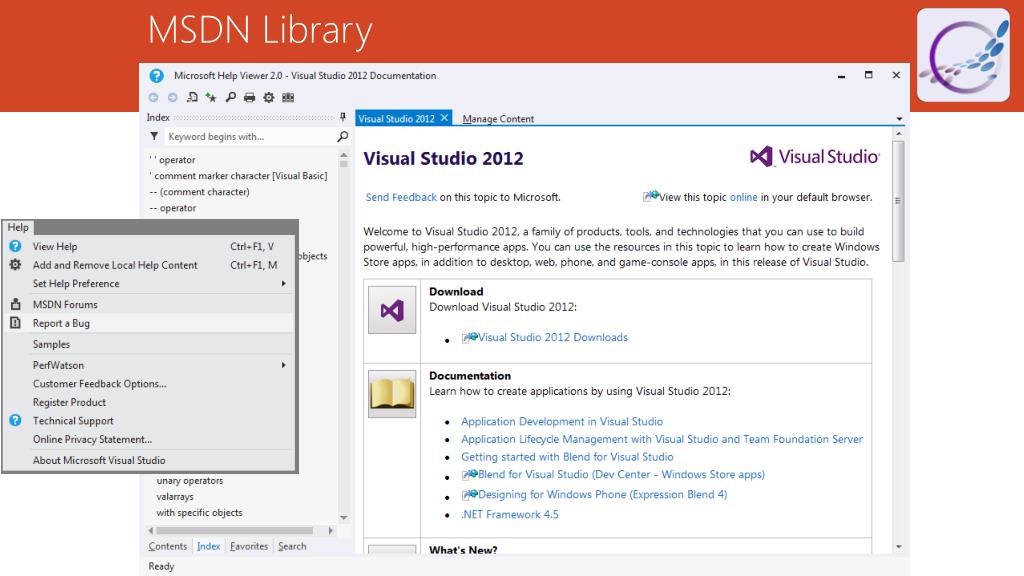Click the Technical Support question mark icon
The image size is (1024, 576).
click(x=15, y=421)
